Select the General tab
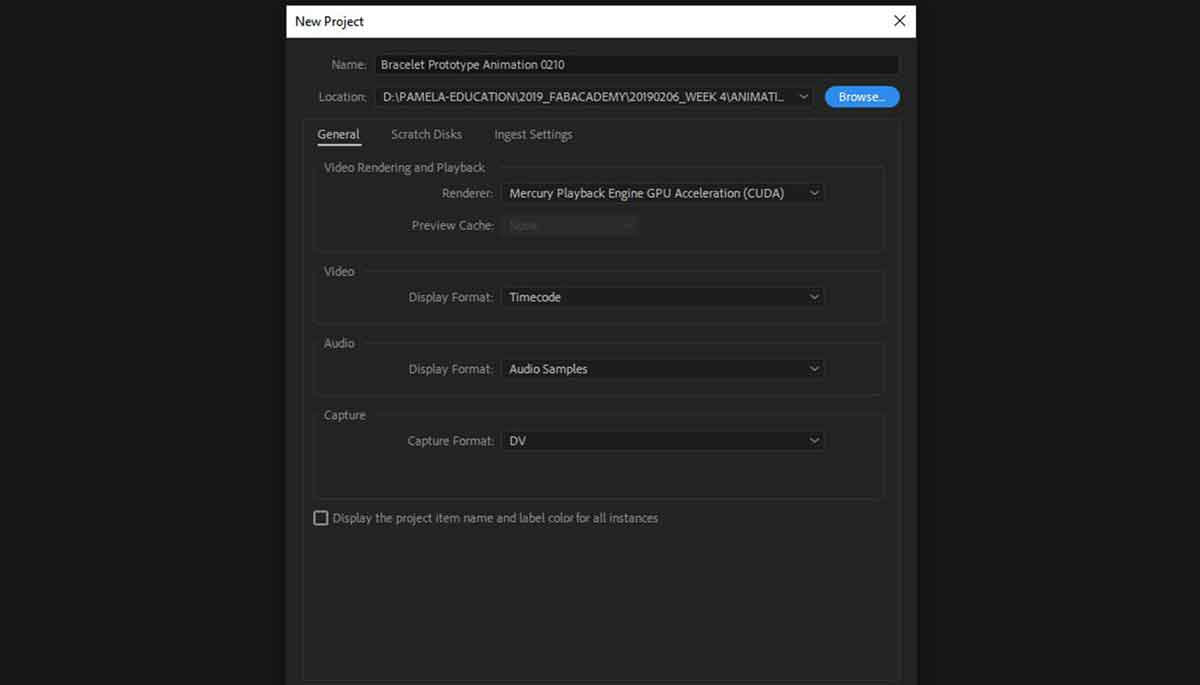The image size is (1200, 685). pos(338,135)
